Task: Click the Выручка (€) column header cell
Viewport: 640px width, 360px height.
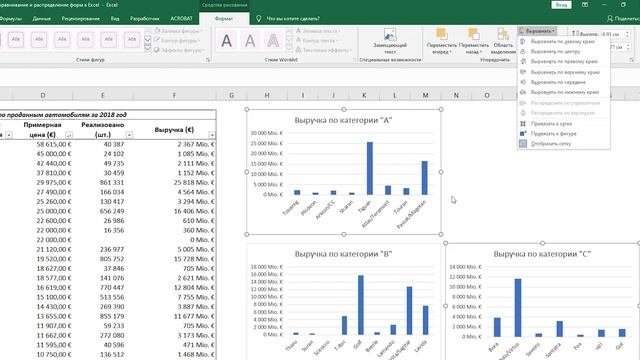Action: click(x=174, y=130)
